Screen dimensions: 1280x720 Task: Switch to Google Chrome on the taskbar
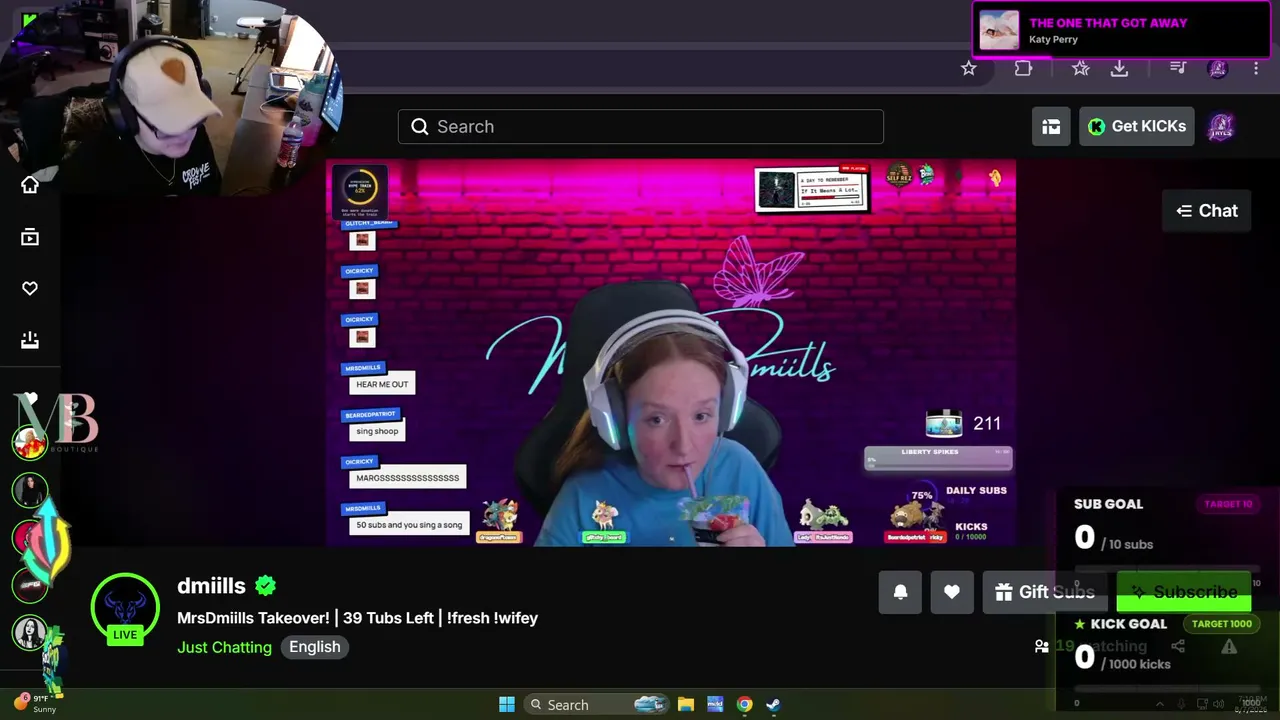[x=744, y=705]
